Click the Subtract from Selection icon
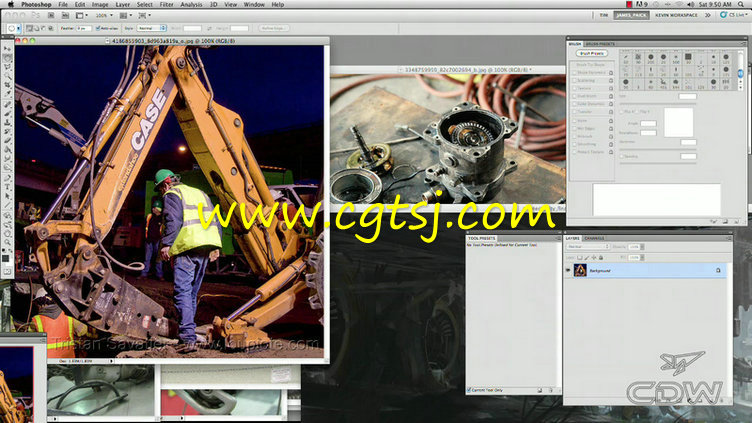This screenshot has height=423, width=752. click(x=44, y=28)
